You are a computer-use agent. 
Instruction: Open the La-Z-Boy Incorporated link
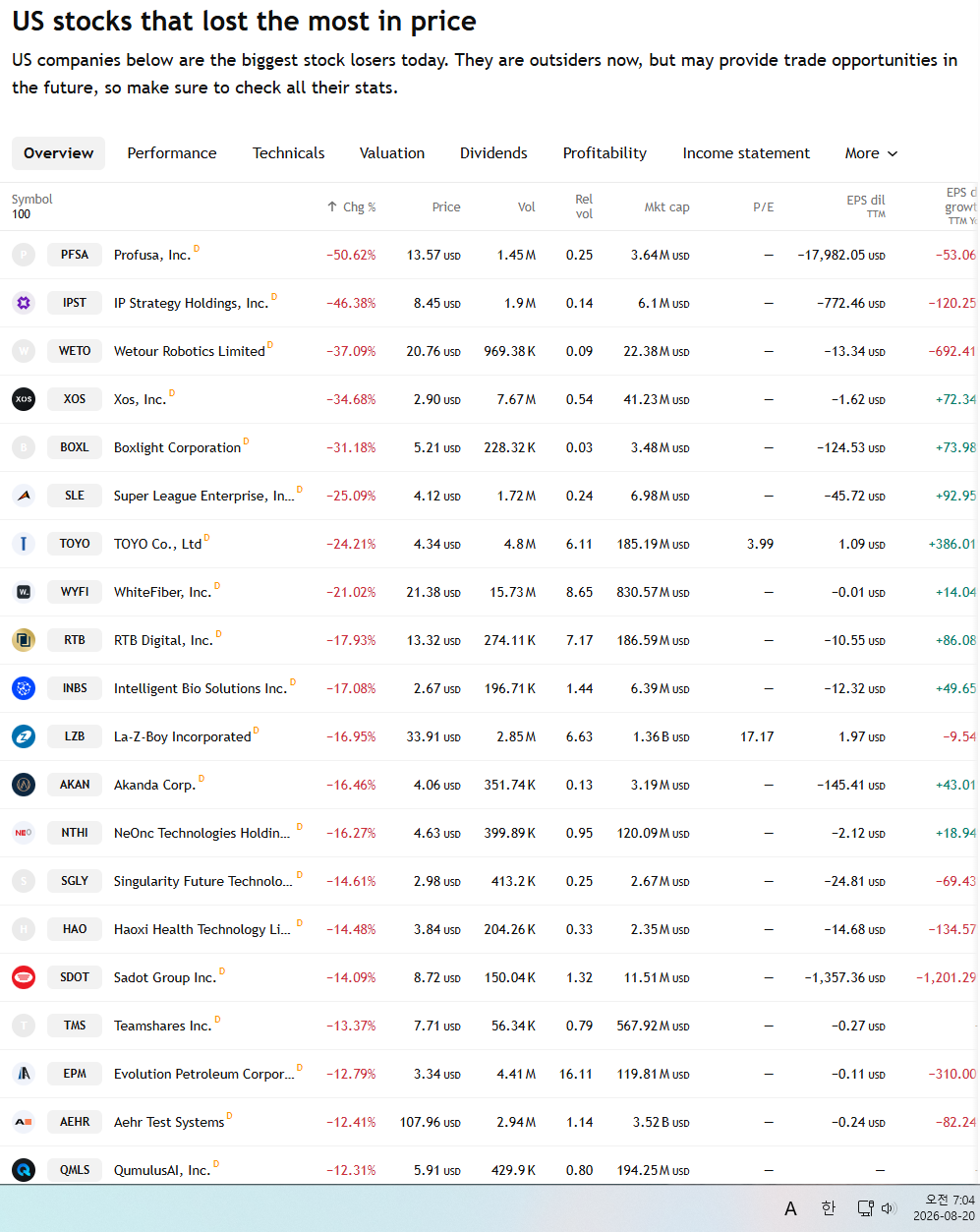183,736
